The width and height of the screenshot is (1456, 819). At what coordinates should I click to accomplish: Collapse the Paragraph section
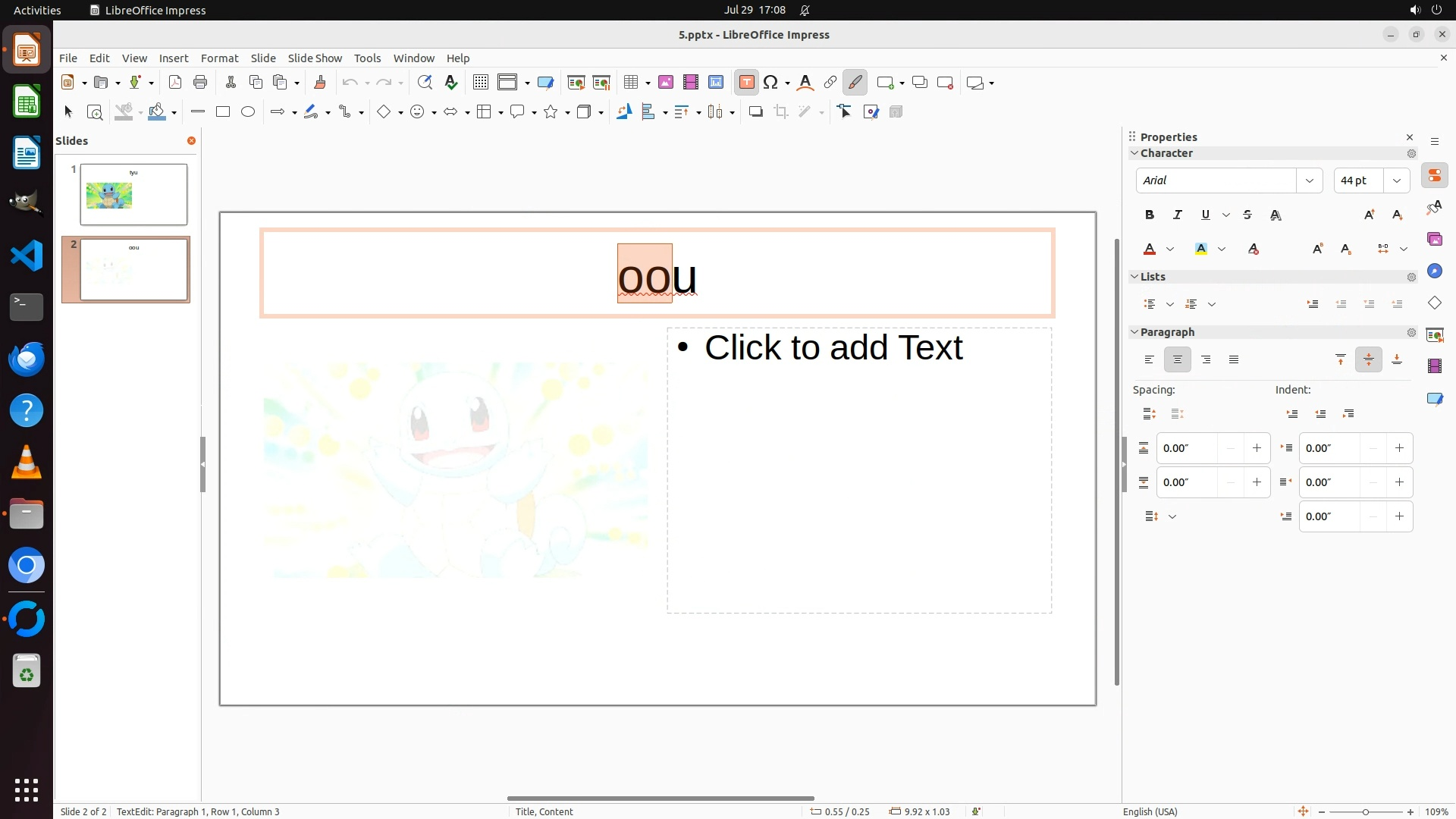[1134, 332]
